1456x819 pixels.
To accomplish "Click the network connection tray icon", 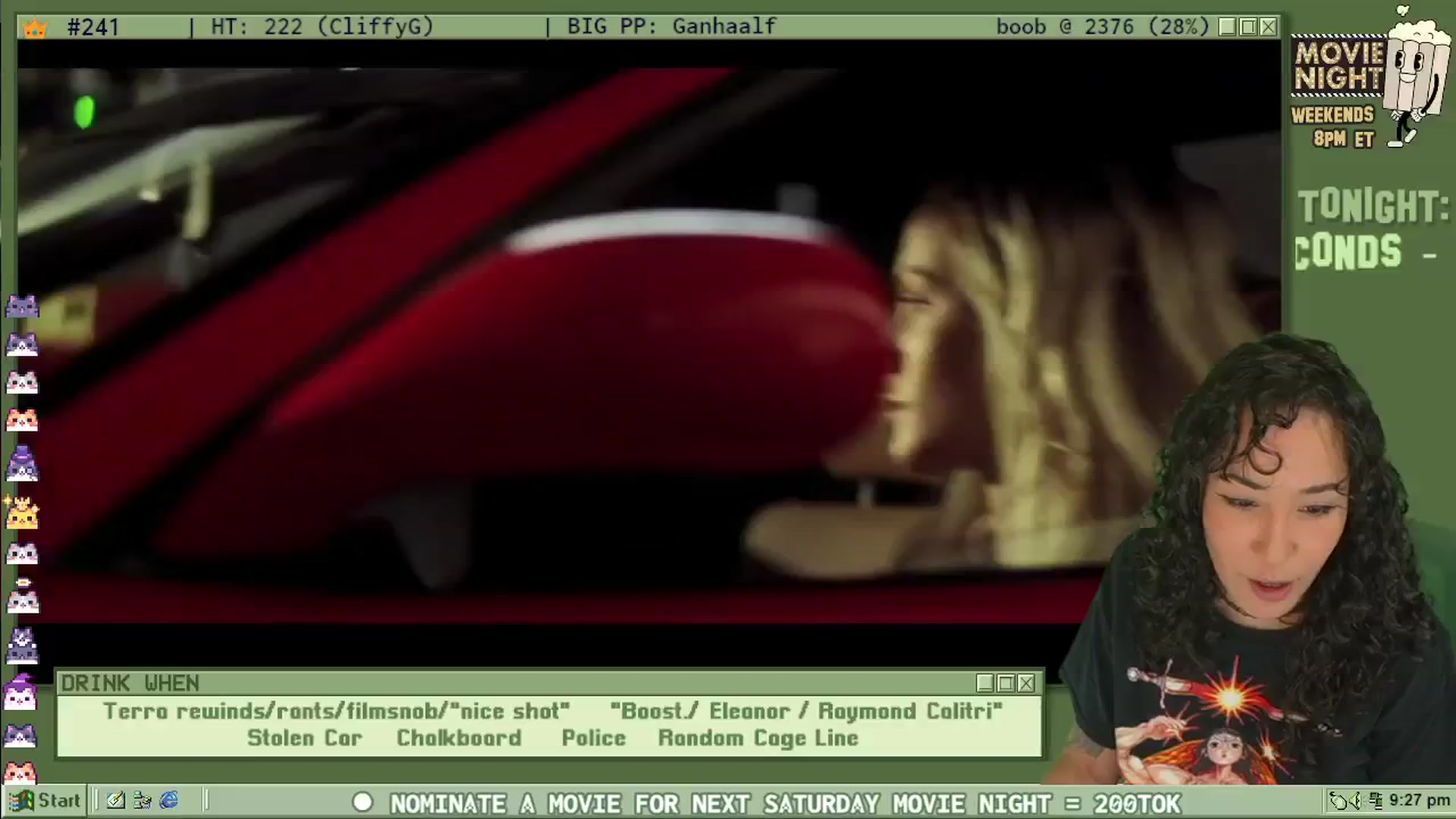I will (x=1375, y=801).
